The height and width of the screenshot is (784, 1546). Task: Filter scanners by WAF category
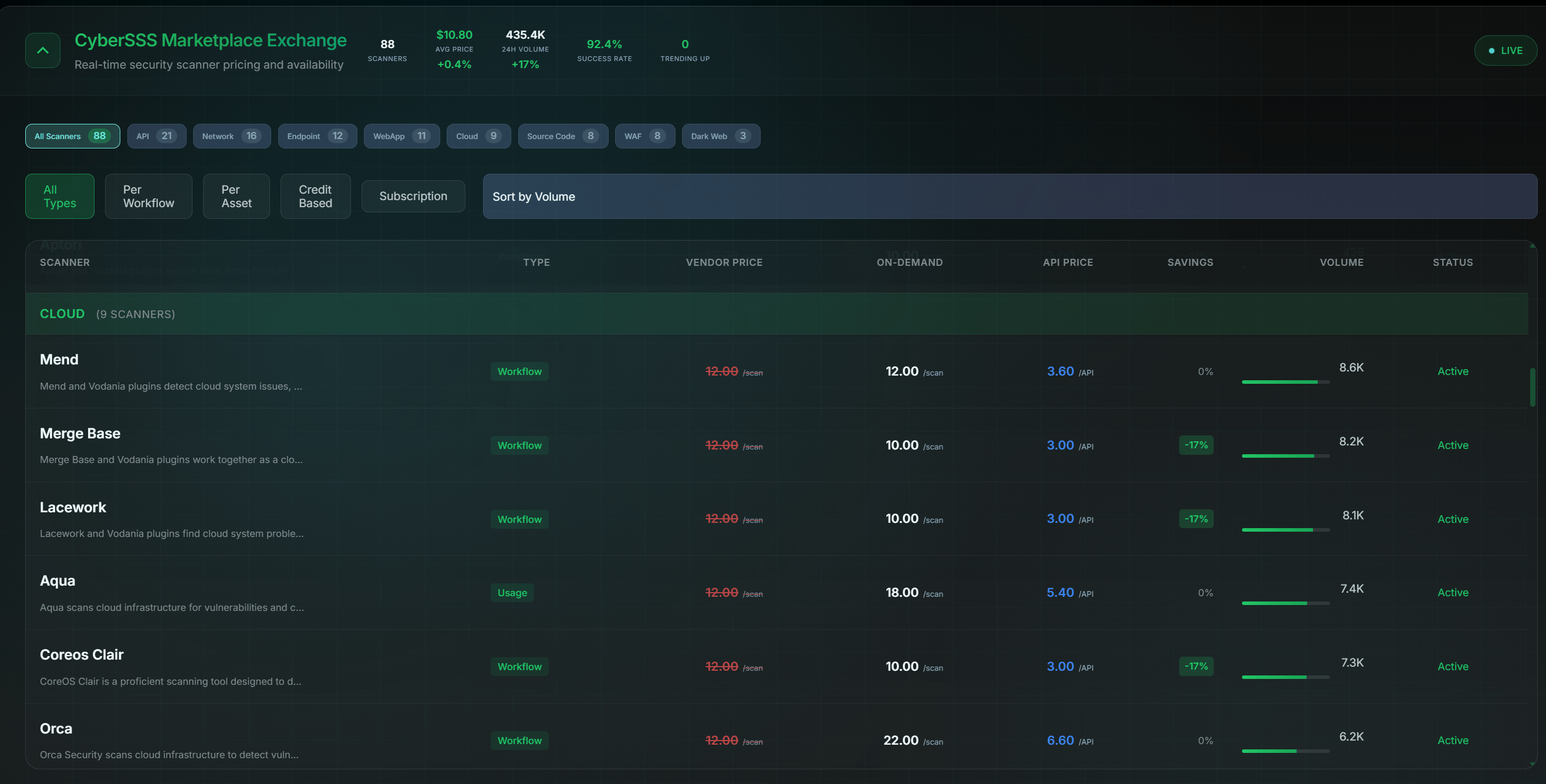[x=644, y=136]
